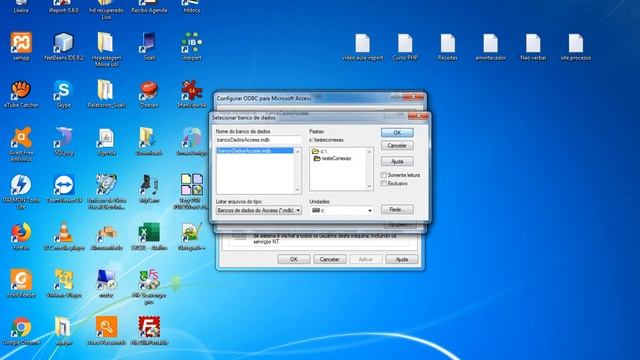Enable the Exclusivo checkbox
This screenshot has width=640, height=360.
384,184
